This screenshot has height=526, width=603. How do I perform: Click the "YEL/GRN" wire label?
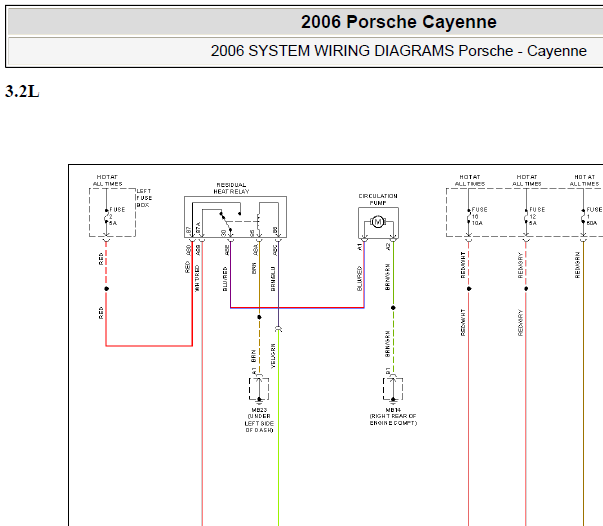coord(273,356)
